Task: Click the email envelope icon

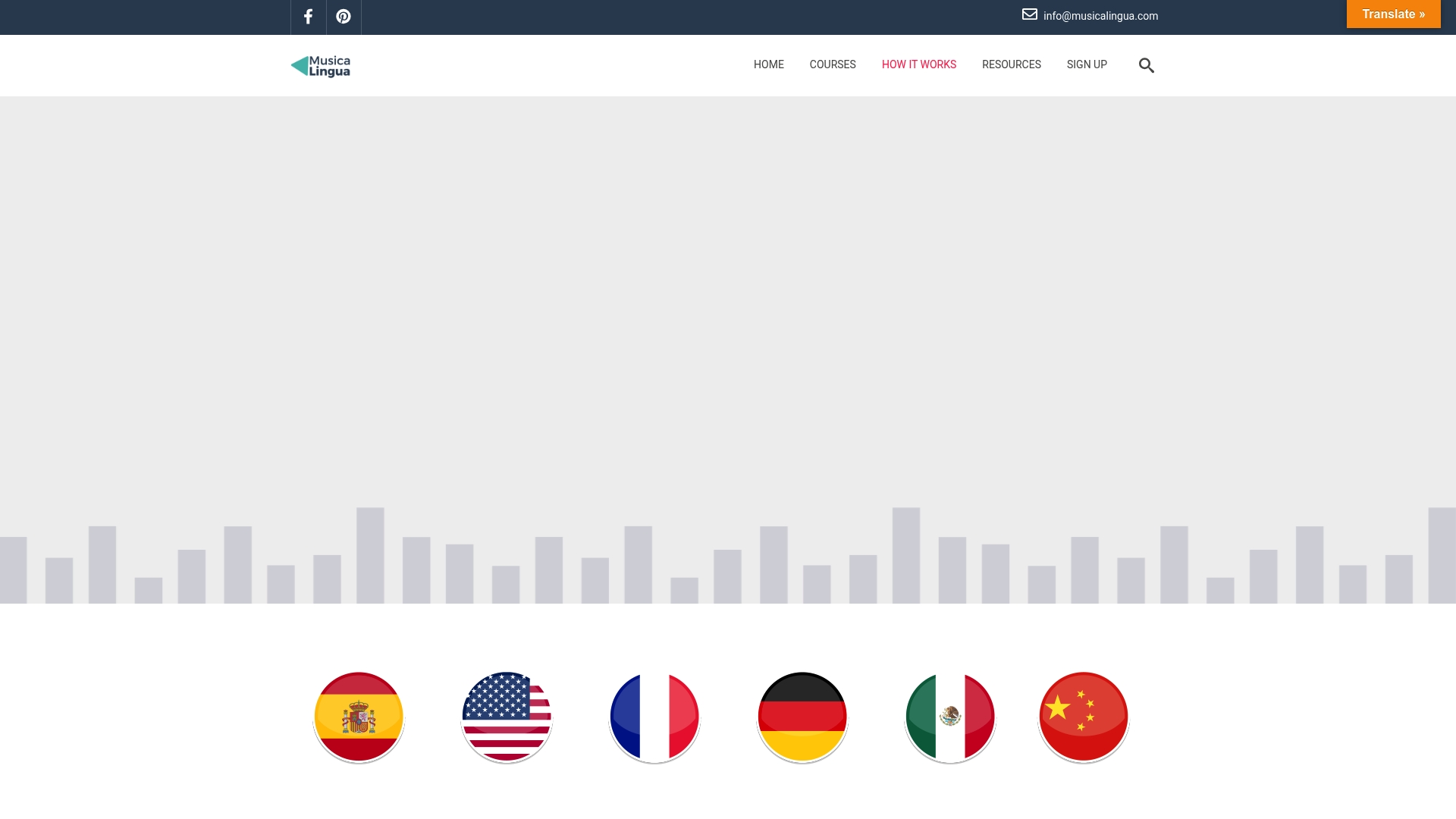Action: point(1028,14)
